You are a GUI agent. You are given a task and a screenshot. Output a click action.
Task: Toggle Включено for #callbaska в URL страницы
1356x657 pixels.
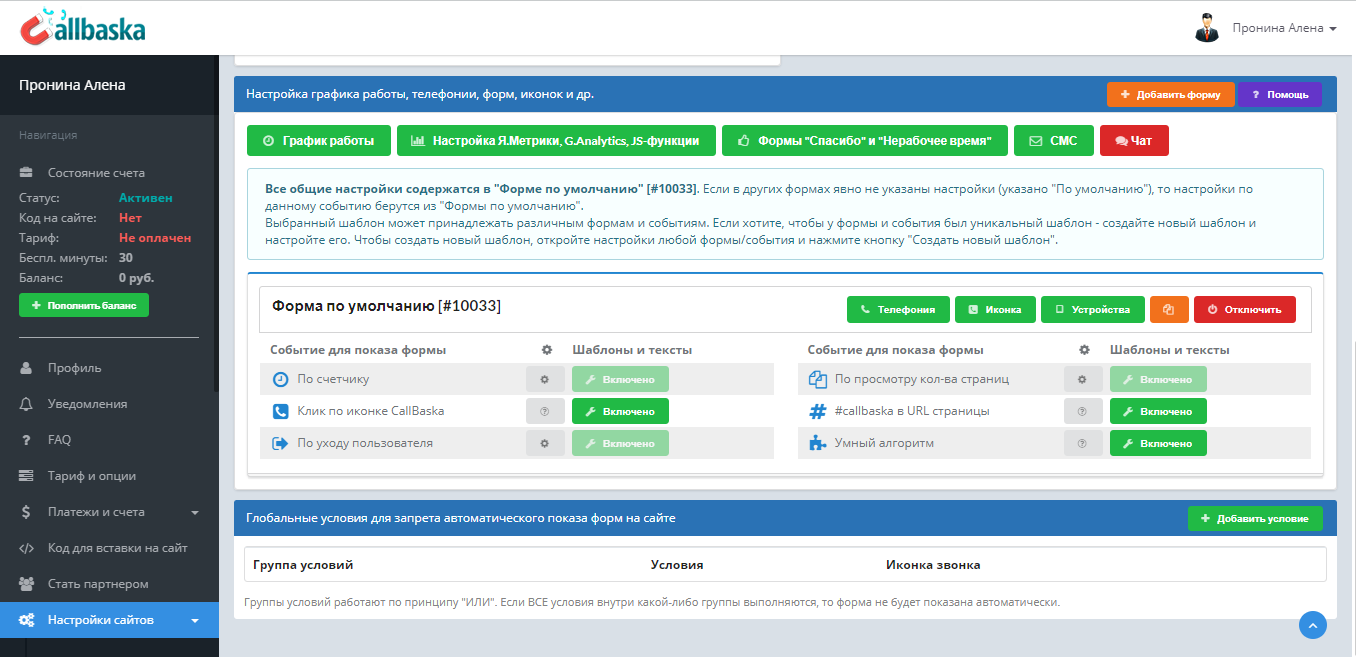coord(1158,411)
